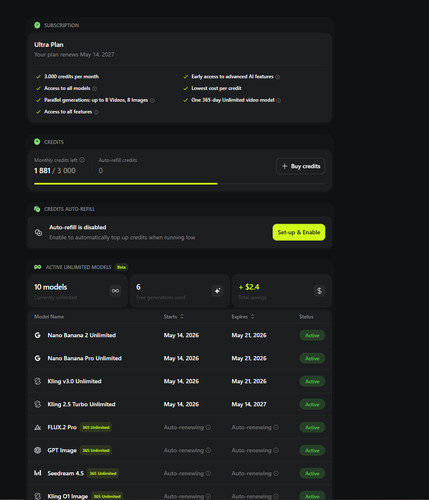Click 365 Unlimited tag on GPT Image
This screenshot has height=500, width=429.
[96, 450]
